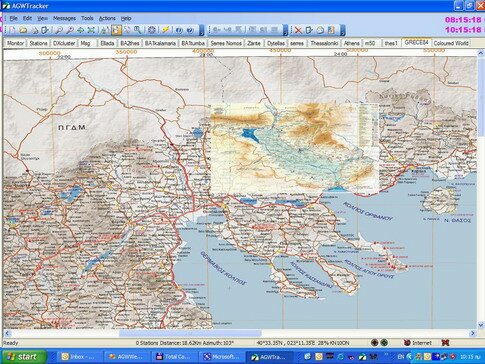Switch to the Coloured World tab
This screenshot has width=485, height=364.
pos(451,43)
